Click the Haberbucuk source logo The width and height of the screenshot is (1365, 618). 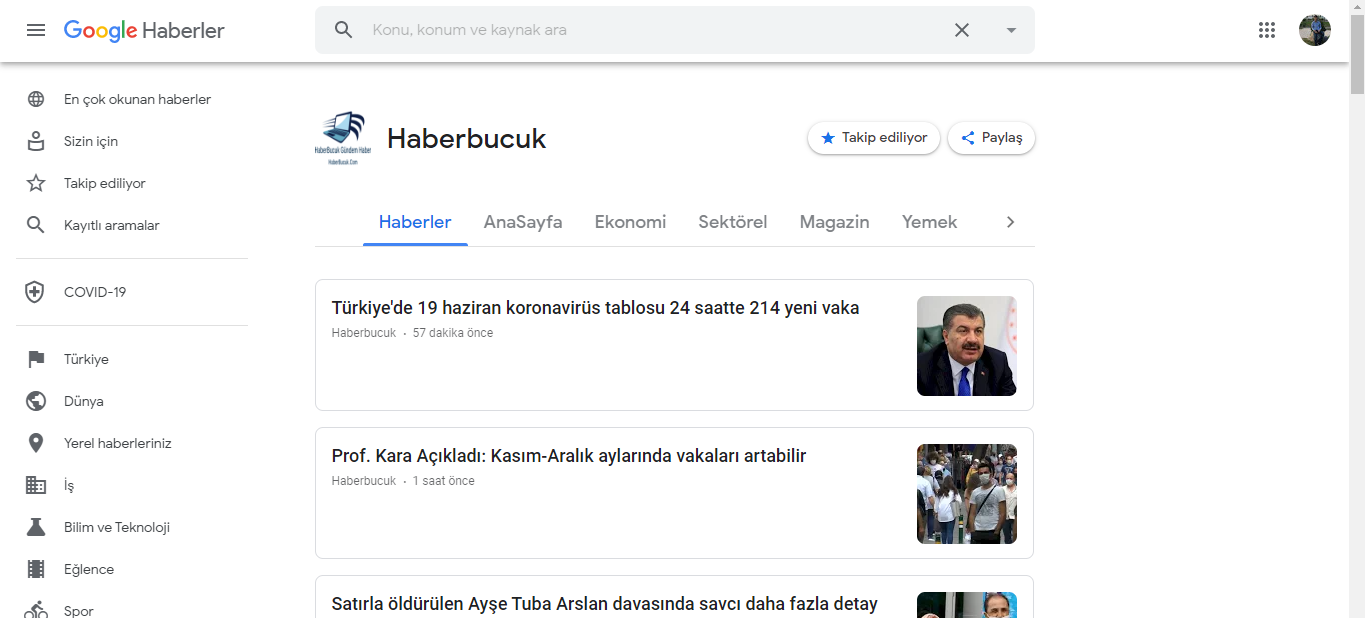coord(342,138)
